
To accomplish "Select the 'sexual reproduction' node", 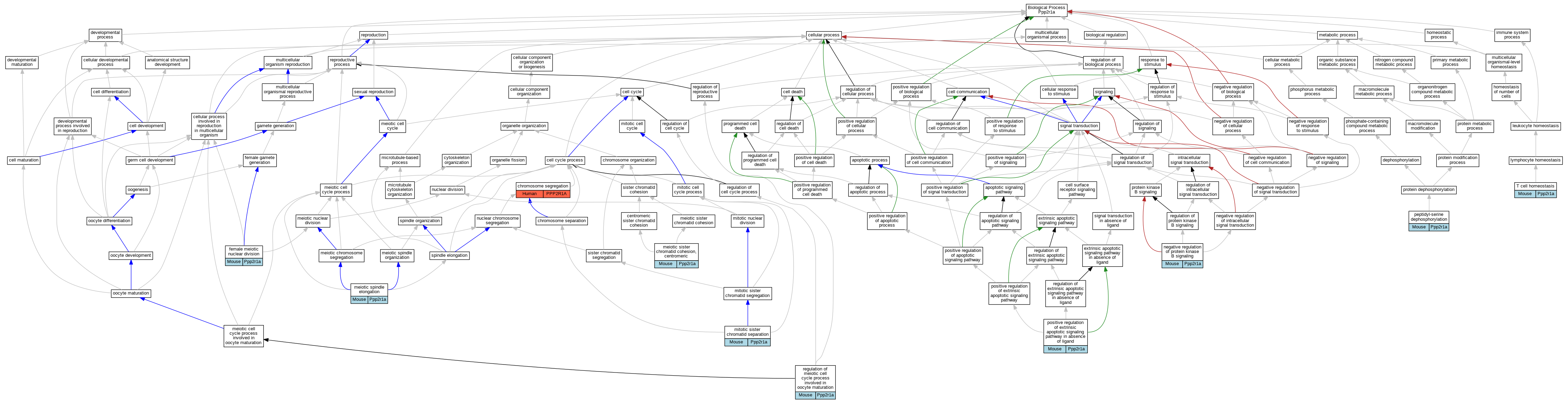I will point(374,92).
